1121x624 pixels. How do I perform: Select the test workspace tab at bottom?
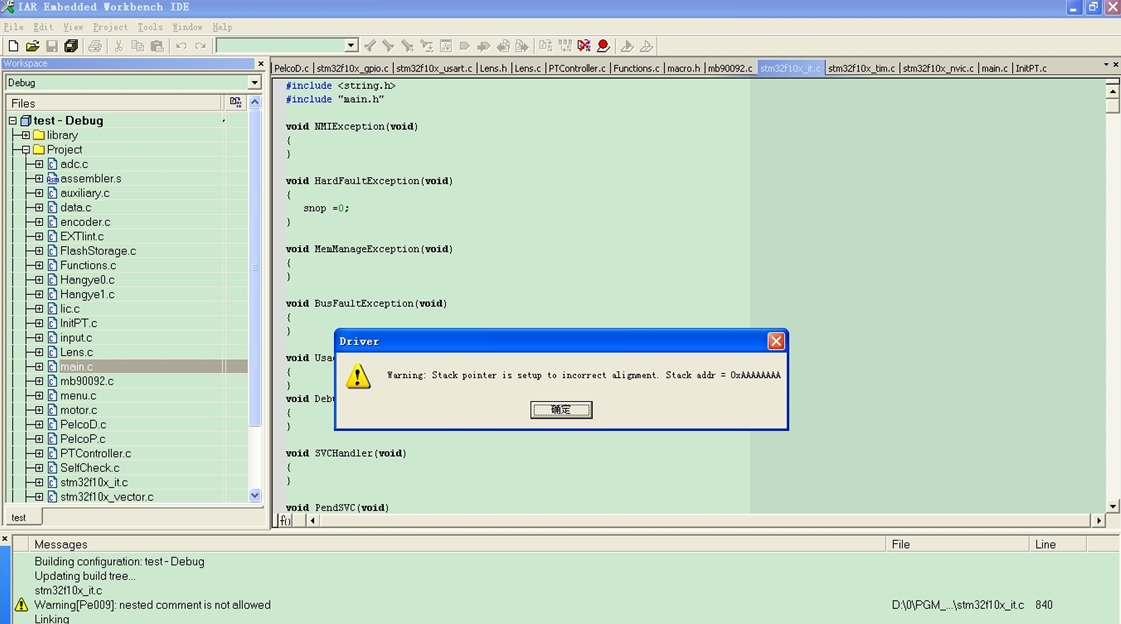(19, 517)
